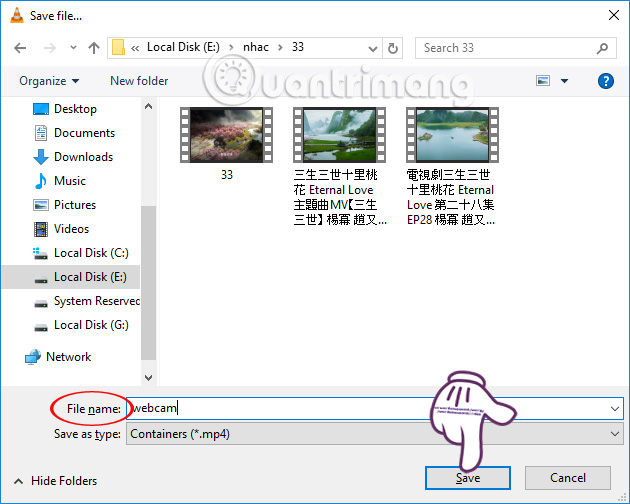Create a New folder
This screenshot has width=630, height=504.
pos(139,81)
